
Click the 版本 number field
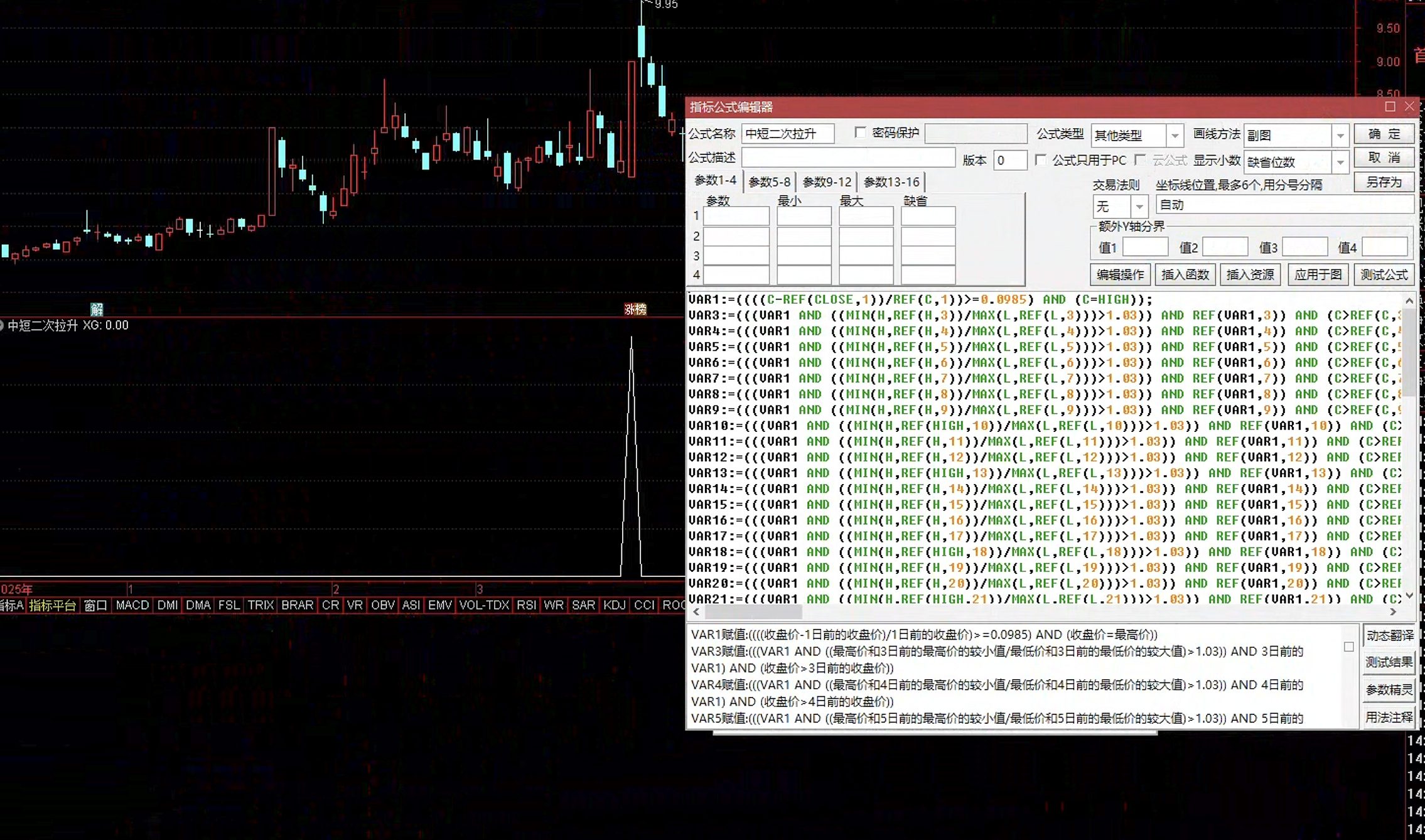(x=1011, y=161)
